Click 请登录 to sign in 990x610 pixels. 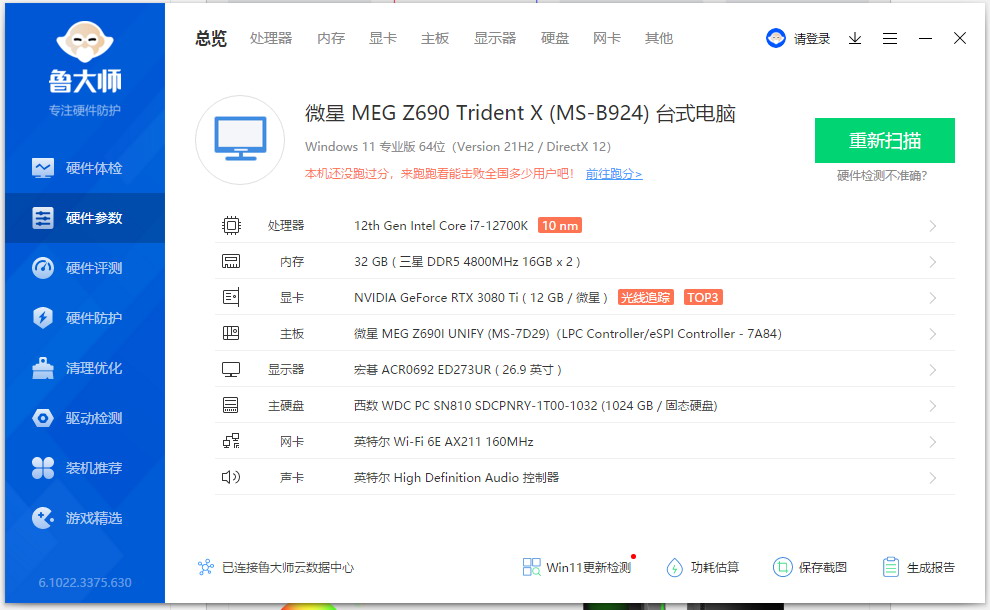(x=812, y=38)
